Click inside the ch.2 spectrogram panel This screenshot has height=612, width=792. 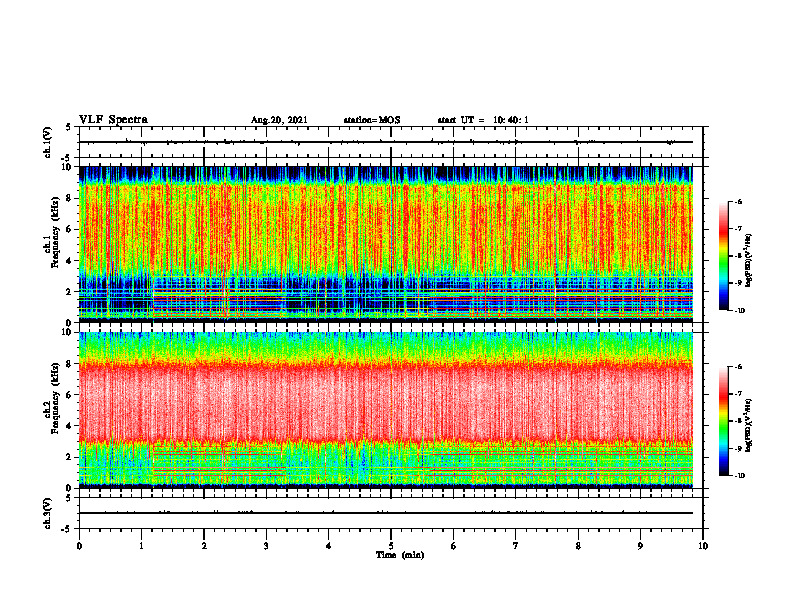coord(386,410)
